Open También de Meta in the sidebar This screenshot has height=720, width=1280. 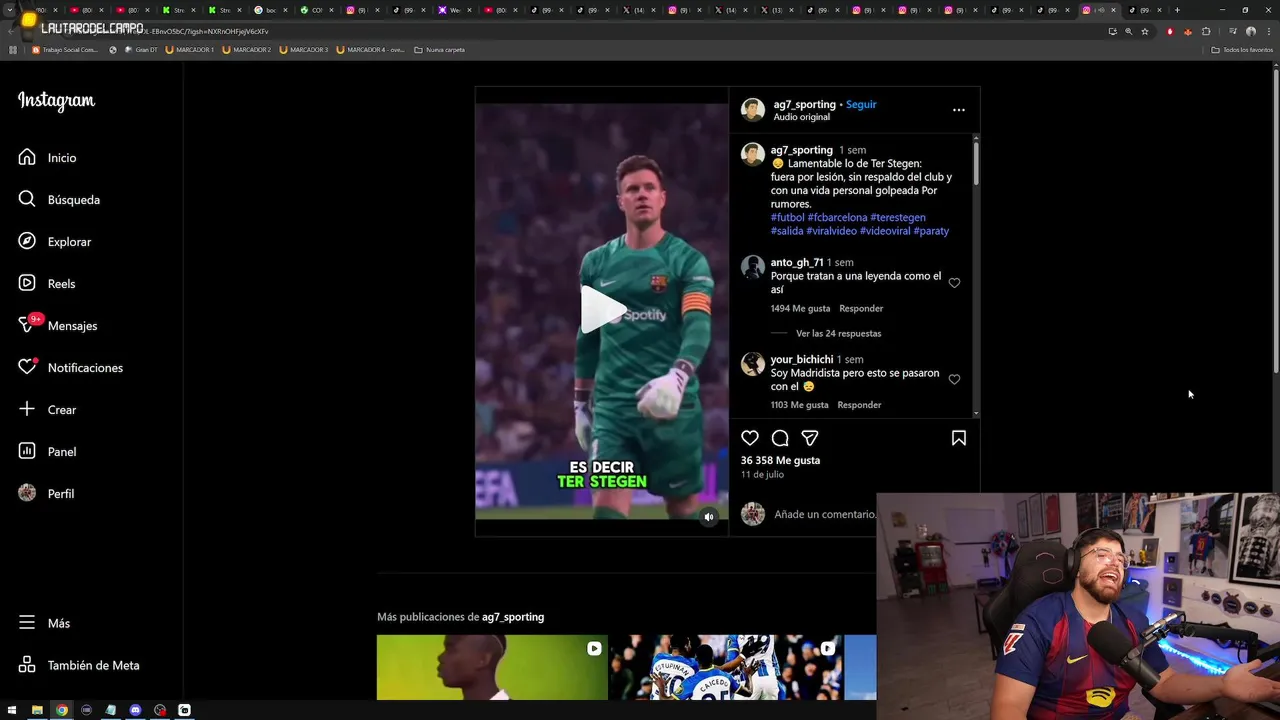79,665
